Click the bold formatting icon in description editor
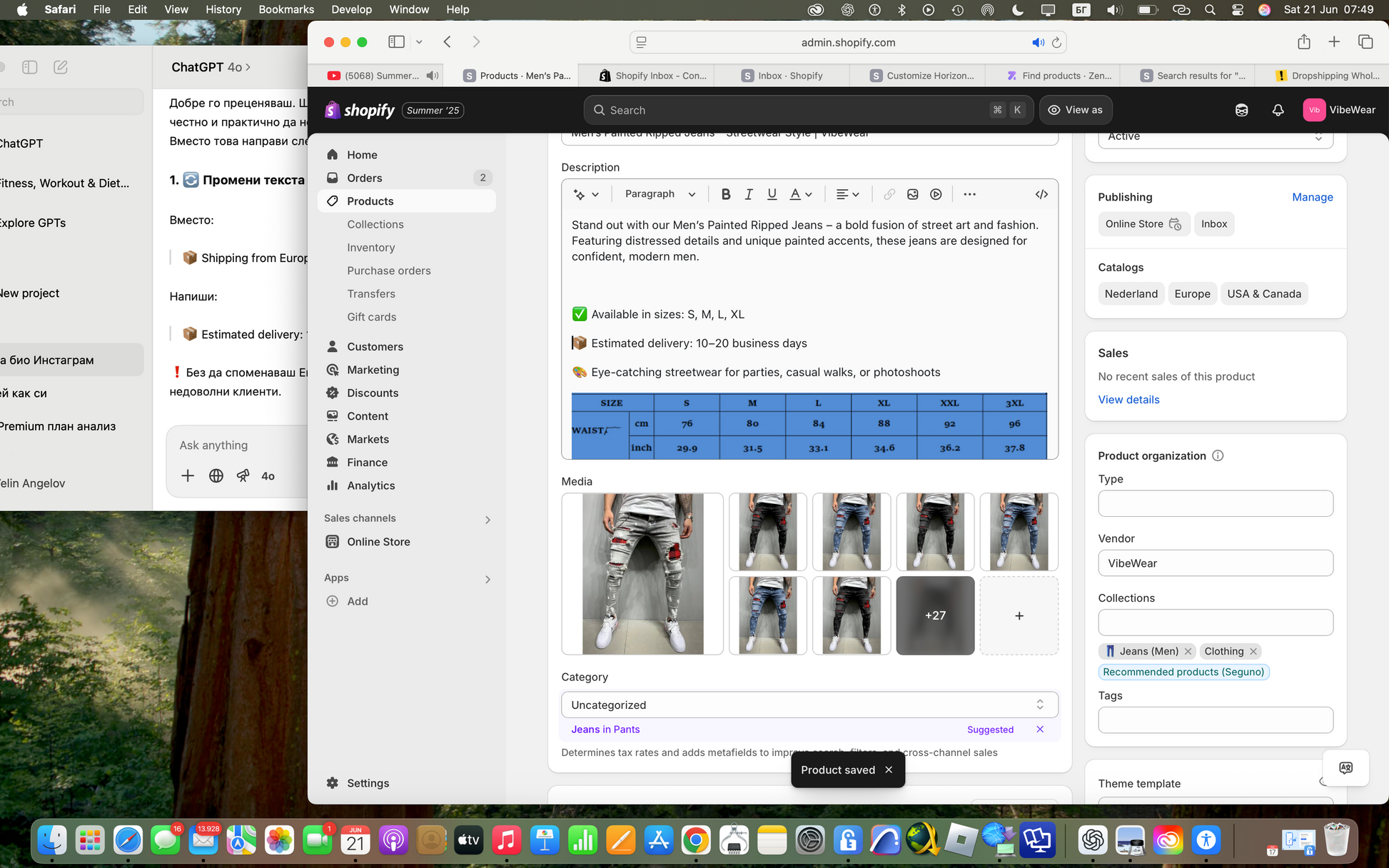 pyautogui.click(x=725, y=194)
